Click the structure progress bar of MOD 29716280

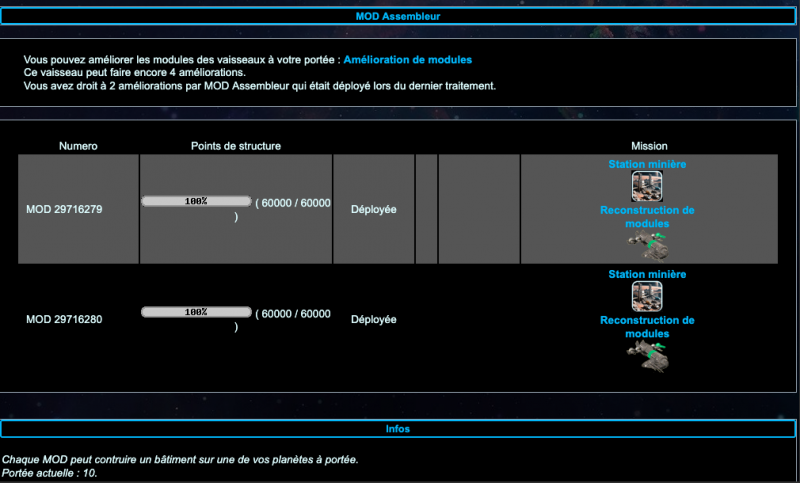[196, 312]
